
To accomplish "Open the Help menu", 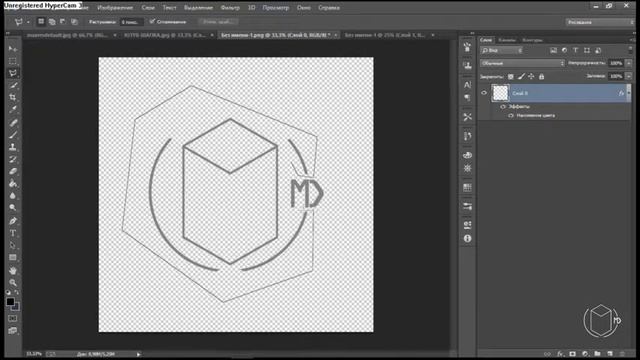I will 329,7.
